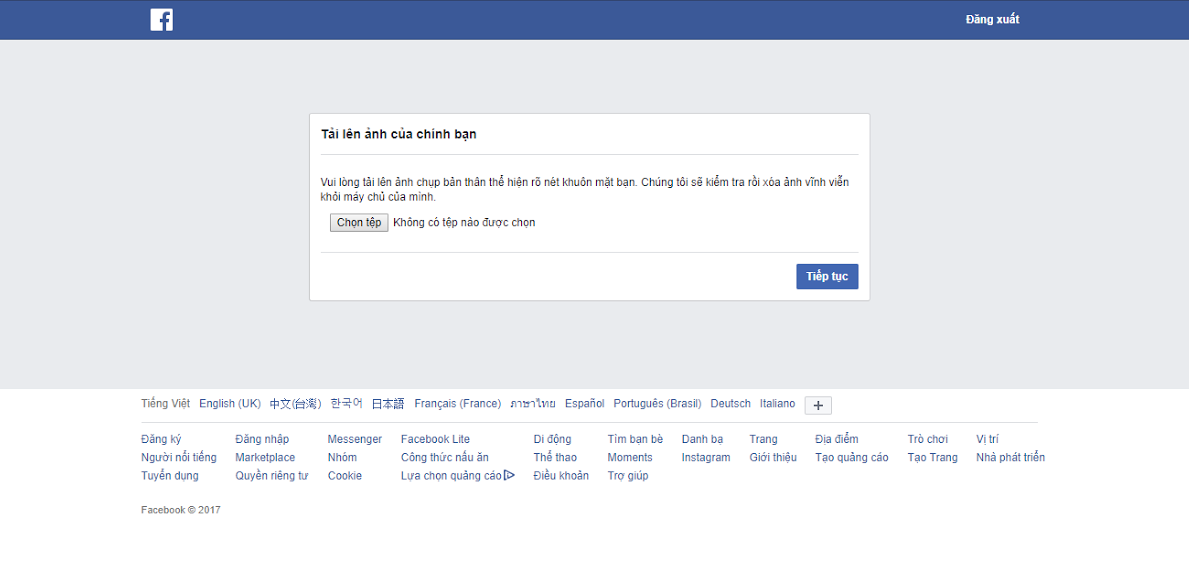Viewport: 1189px width, 566px height.
Task: Switch language to ภาษาไทย
Action: coord(533,403)
